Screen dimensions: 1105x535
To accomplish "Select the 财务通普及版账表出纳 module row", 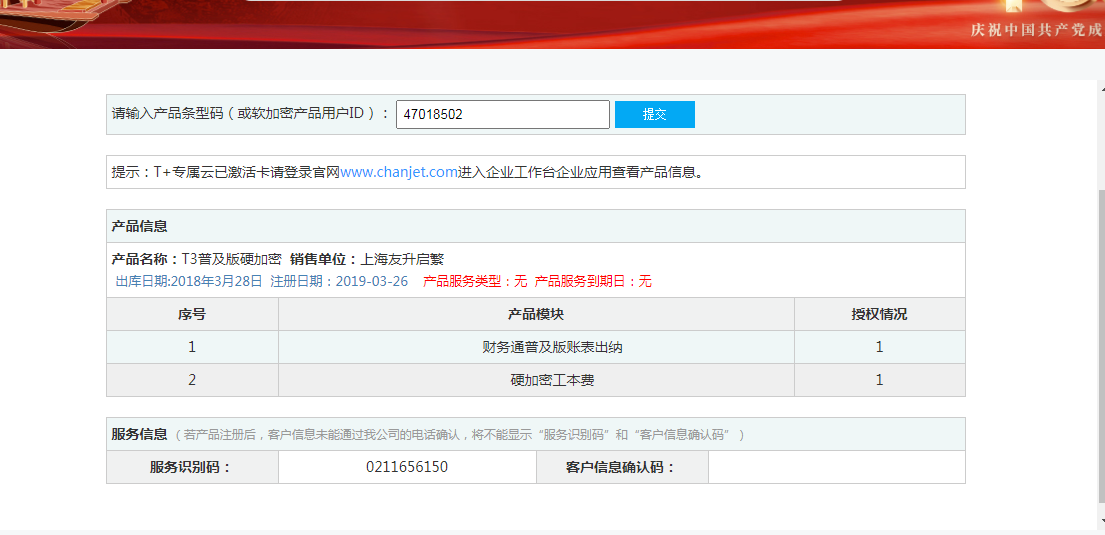I will (536, 347).
